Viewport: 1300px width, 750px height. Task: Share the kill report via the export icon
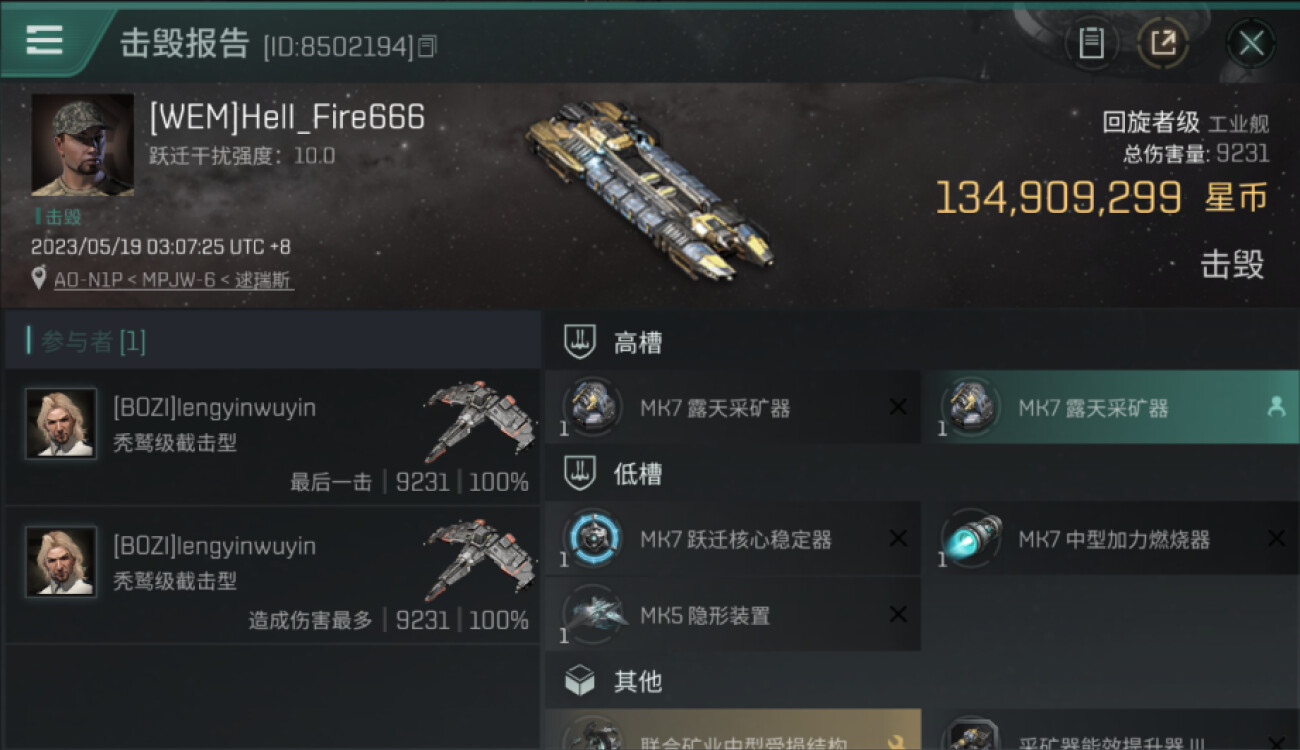click(x=1162, y=43)
